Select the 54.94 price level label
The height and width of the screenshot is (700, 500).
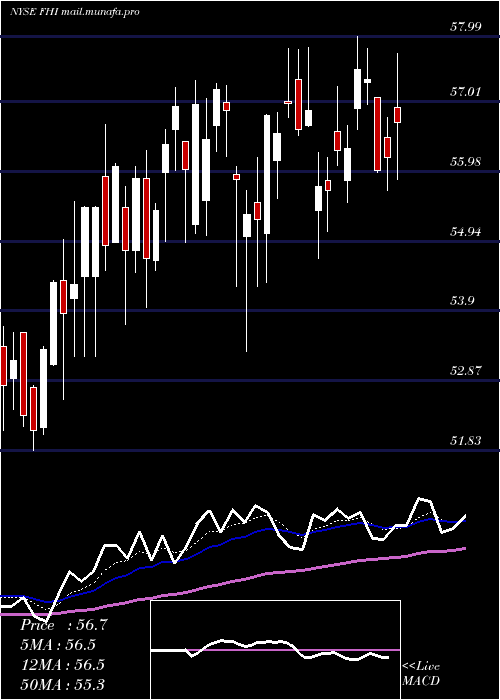pos(465,232)
